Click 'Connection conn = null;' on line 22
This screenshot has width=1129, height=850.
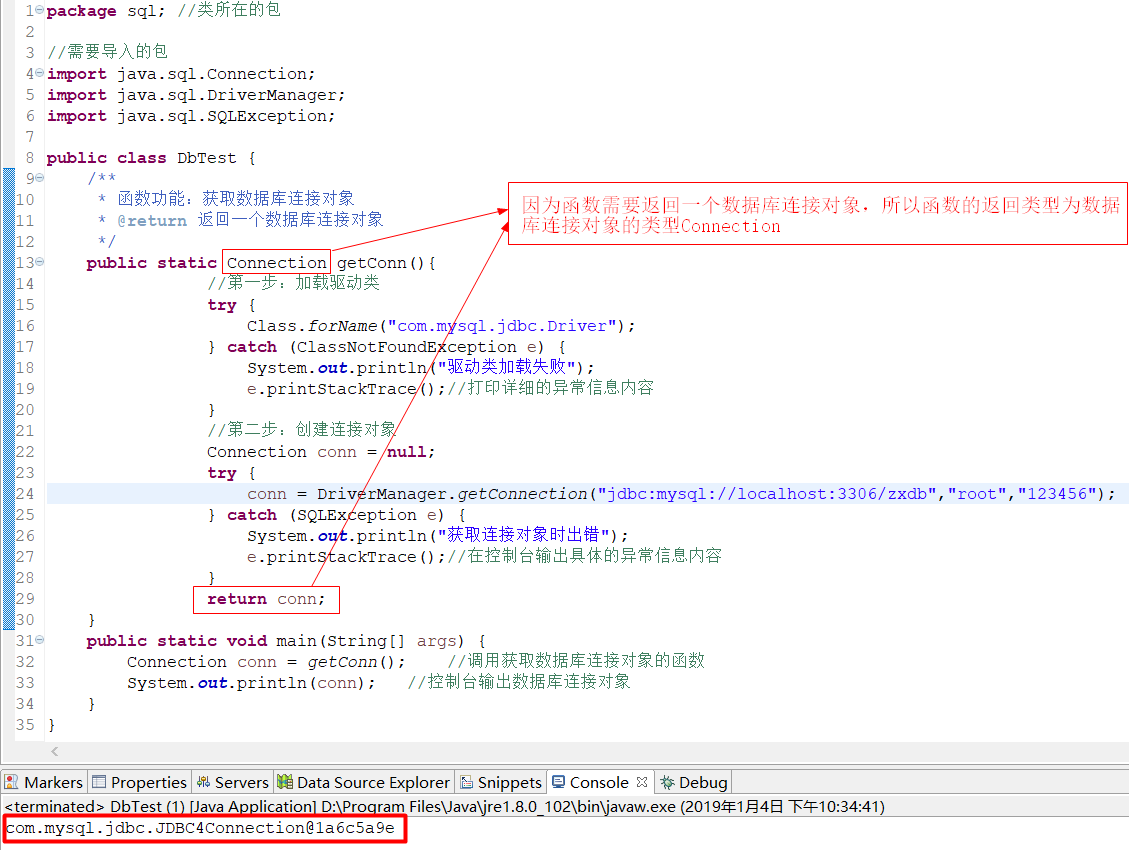click(321, 452)
